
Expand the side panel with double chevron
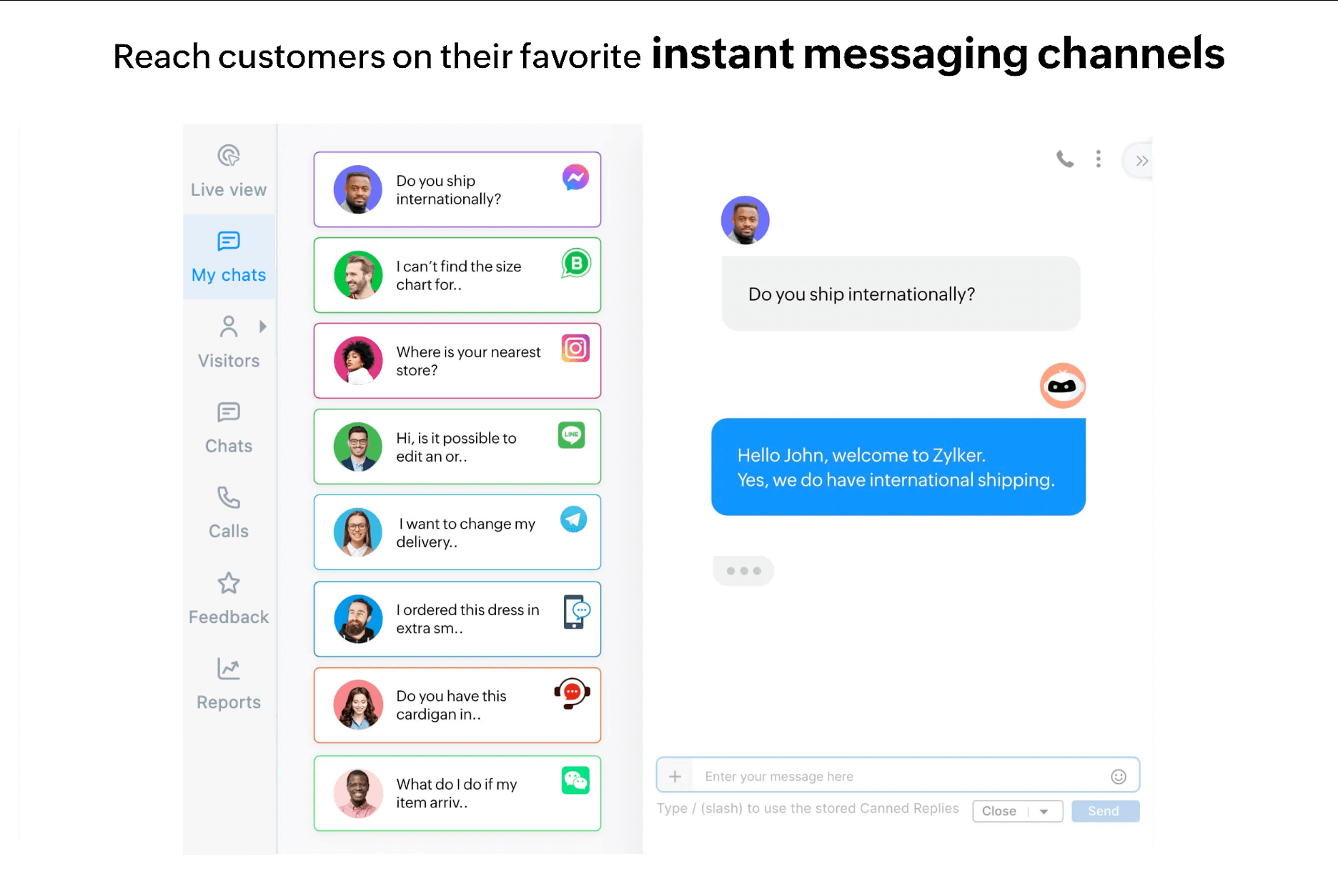tap(1141, 161)
